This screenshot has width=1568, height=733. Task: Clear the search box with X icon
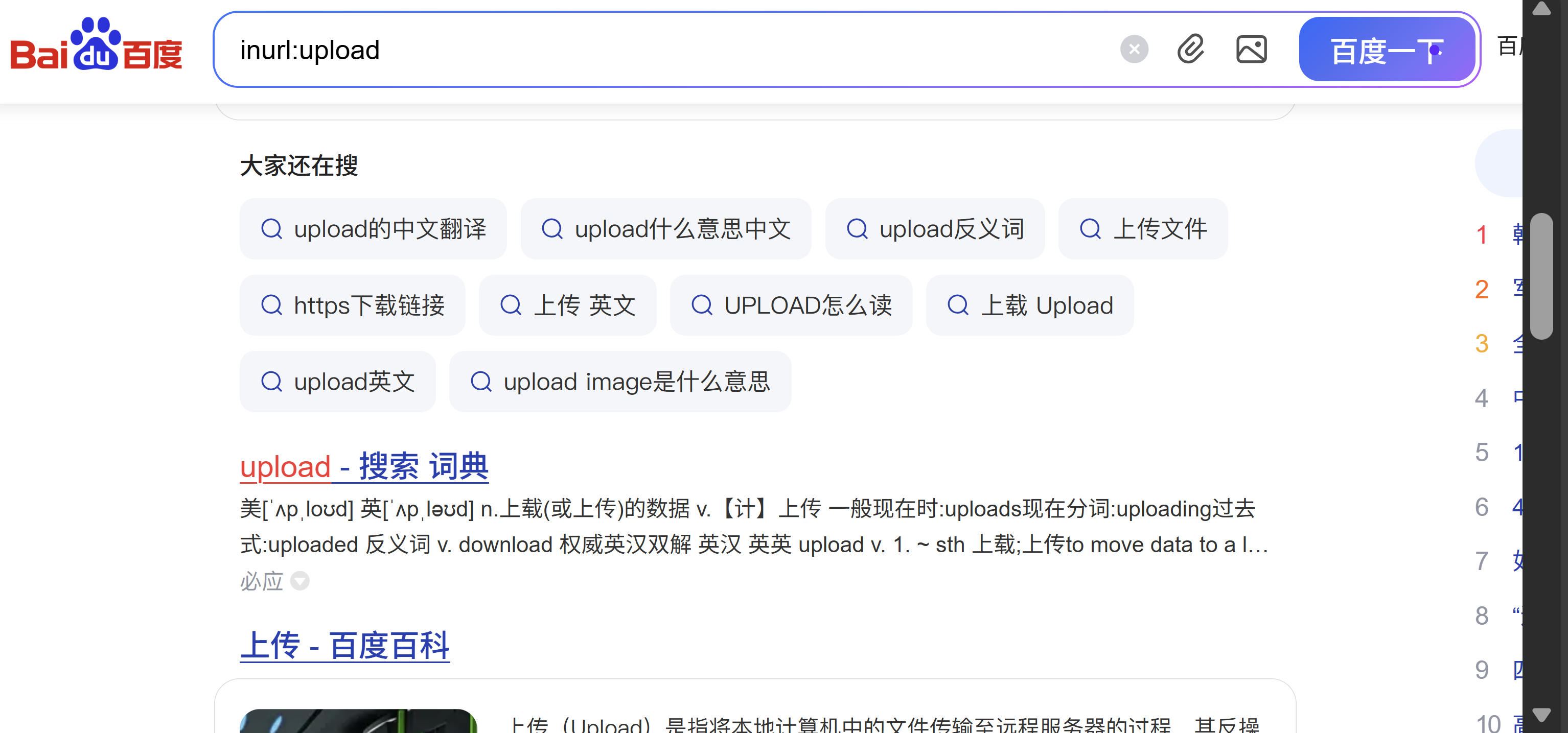[x=1134, y=50]
